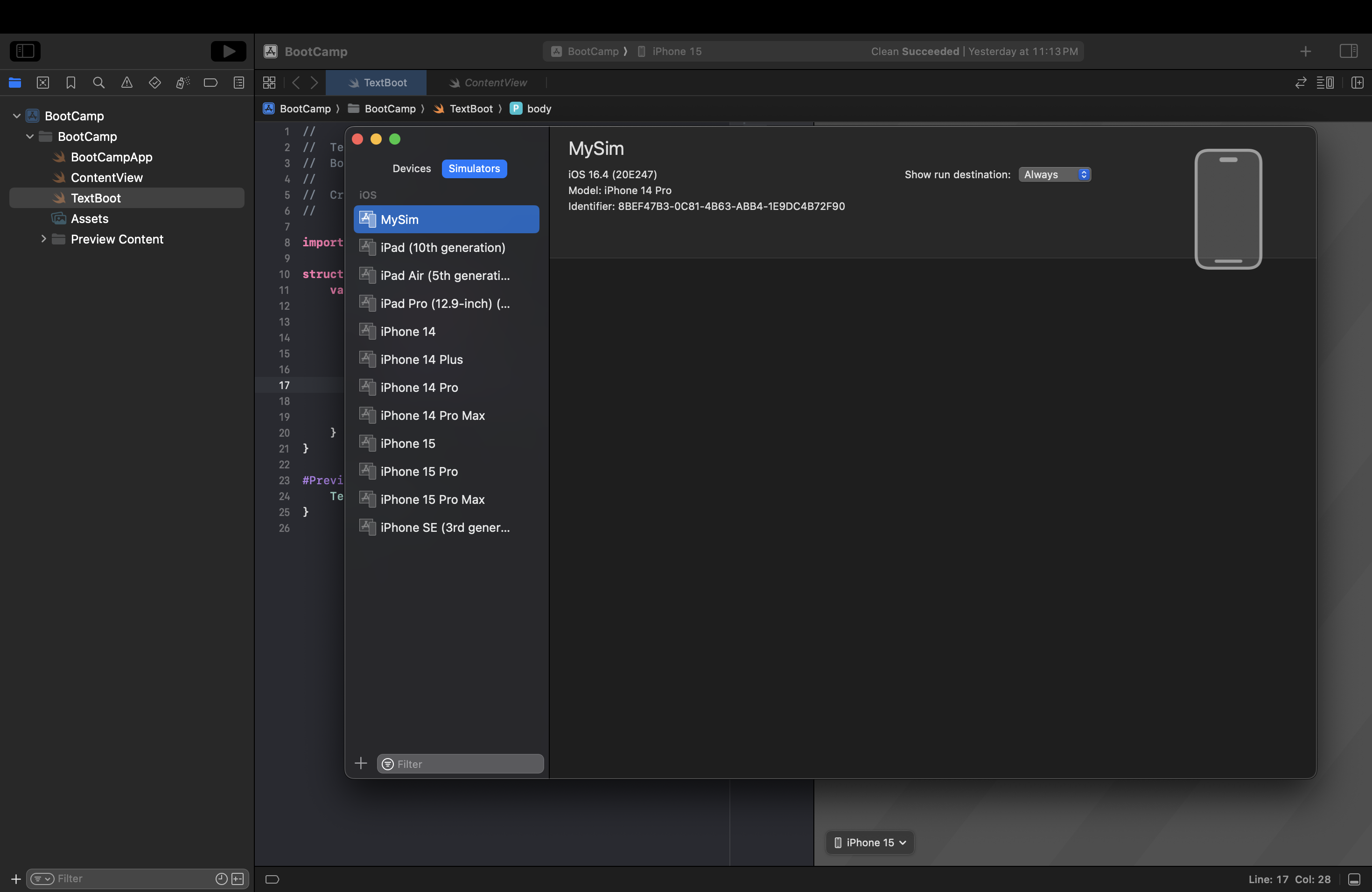Open iPhone 15 preview device selector
This screenshot has width=1372, height=892.
(870, 843)
